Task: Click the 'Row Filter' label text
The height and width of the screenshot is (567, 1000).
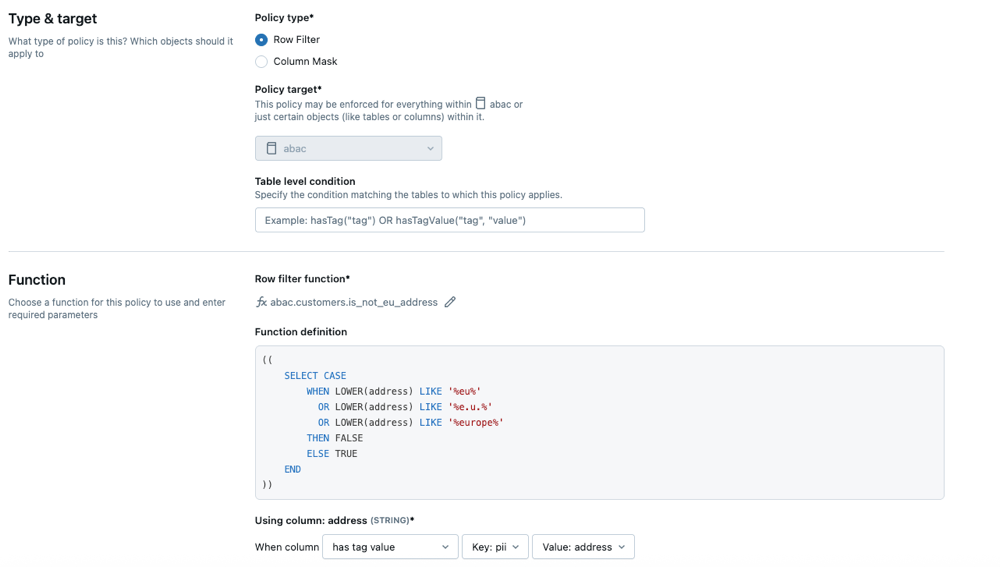Action: click(x=296, y=40)
